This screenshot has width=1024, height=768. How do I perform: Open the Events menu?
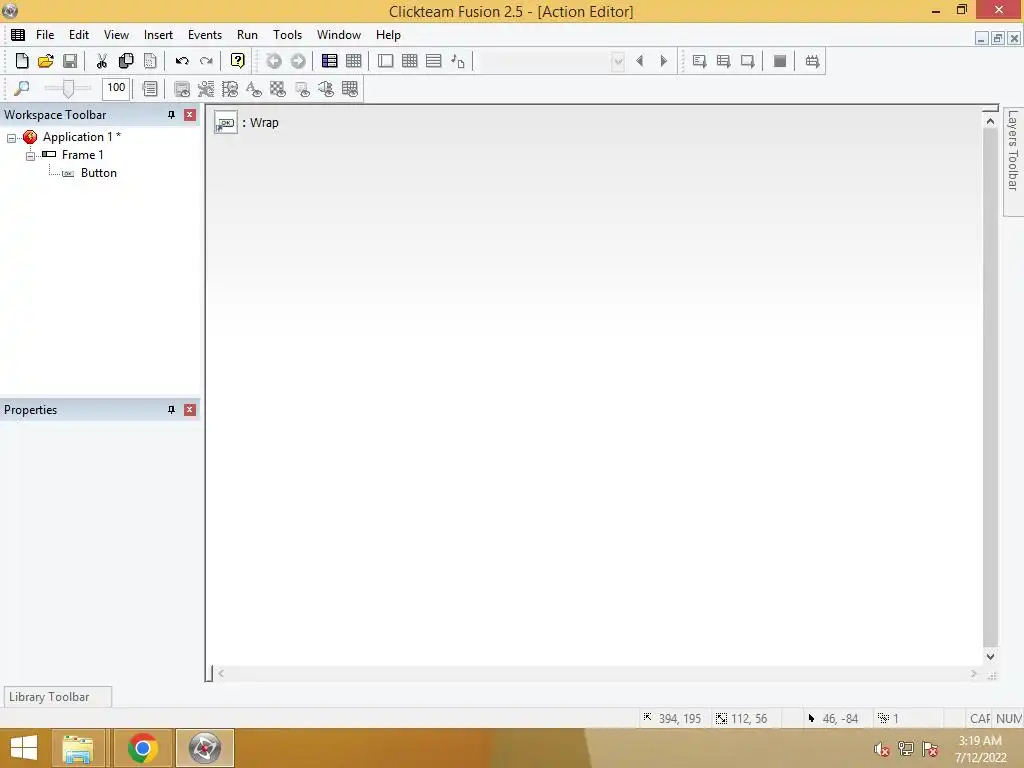205,35
